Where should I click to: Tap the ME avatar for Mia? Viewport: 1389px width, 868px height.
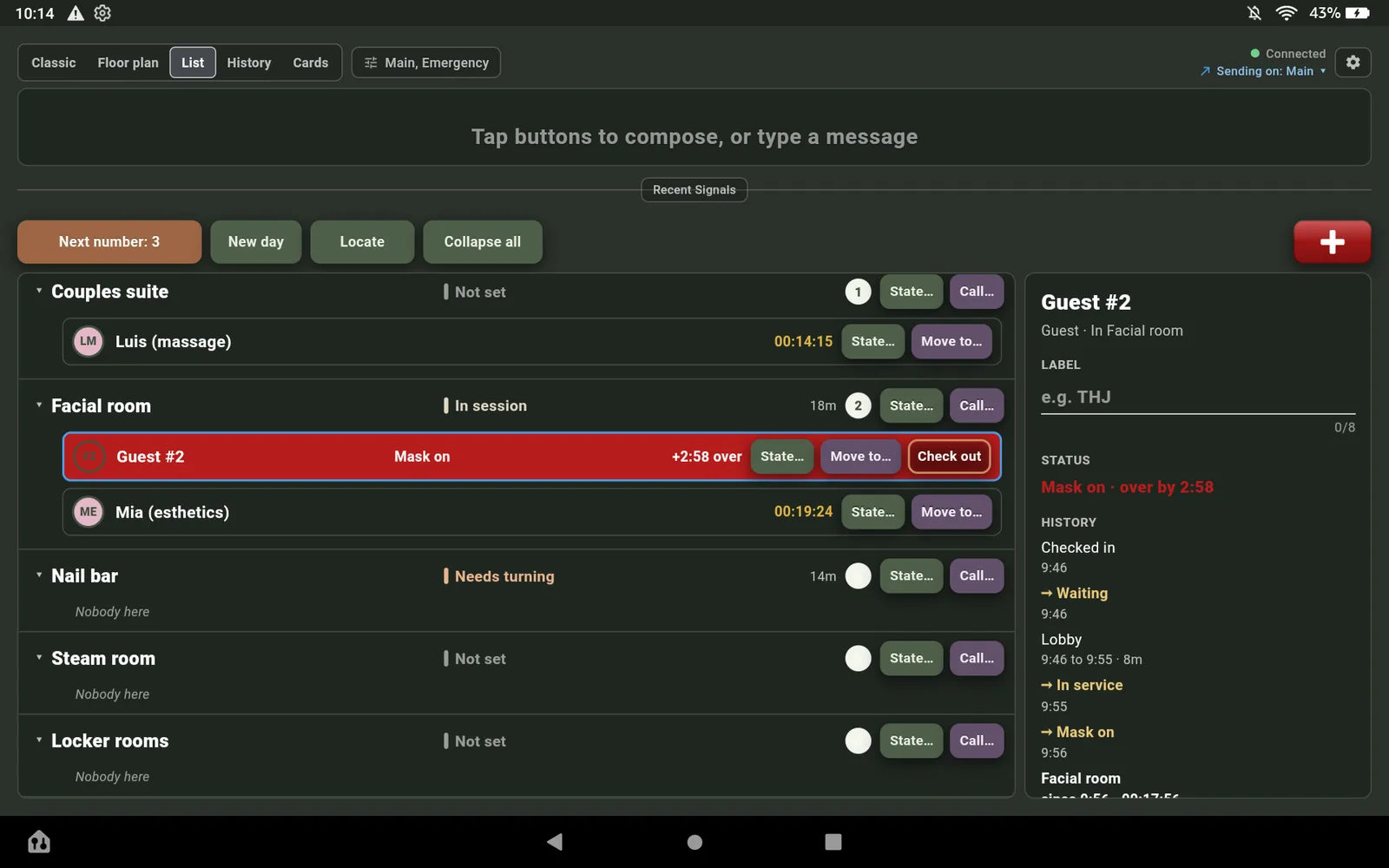click(89, 512)
